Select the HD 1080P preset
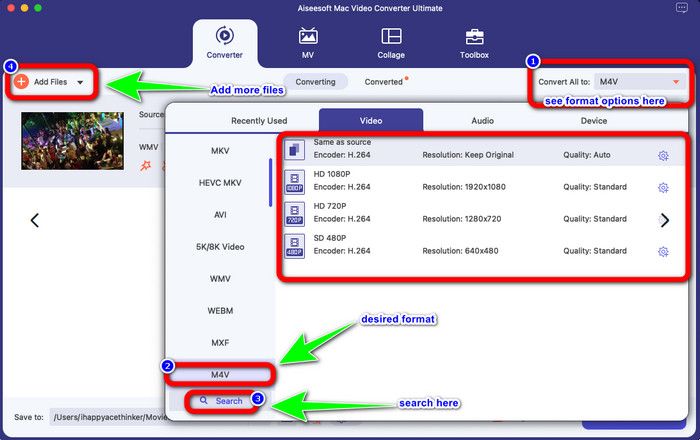The width and height of the screenshot is (700, 440). (x=484, y=181)
